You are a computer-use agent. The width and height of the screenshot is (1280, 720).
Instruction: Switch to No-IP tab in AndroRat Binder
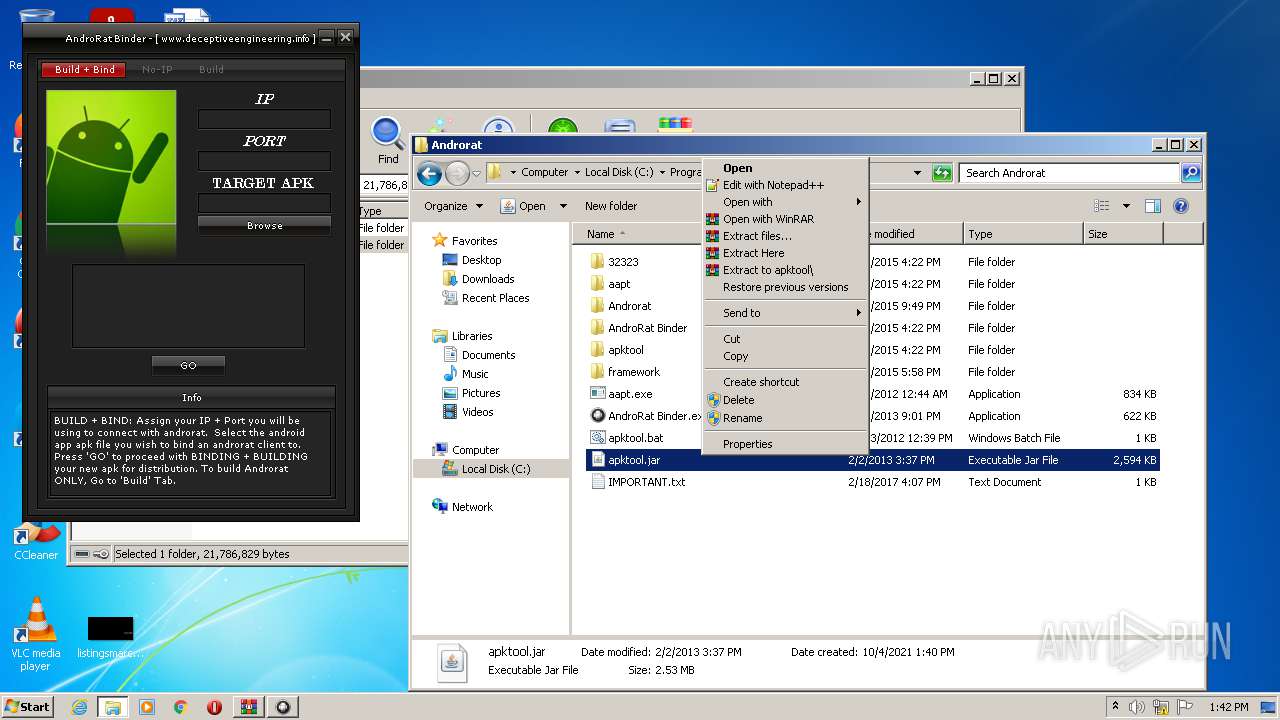[157, 70]
